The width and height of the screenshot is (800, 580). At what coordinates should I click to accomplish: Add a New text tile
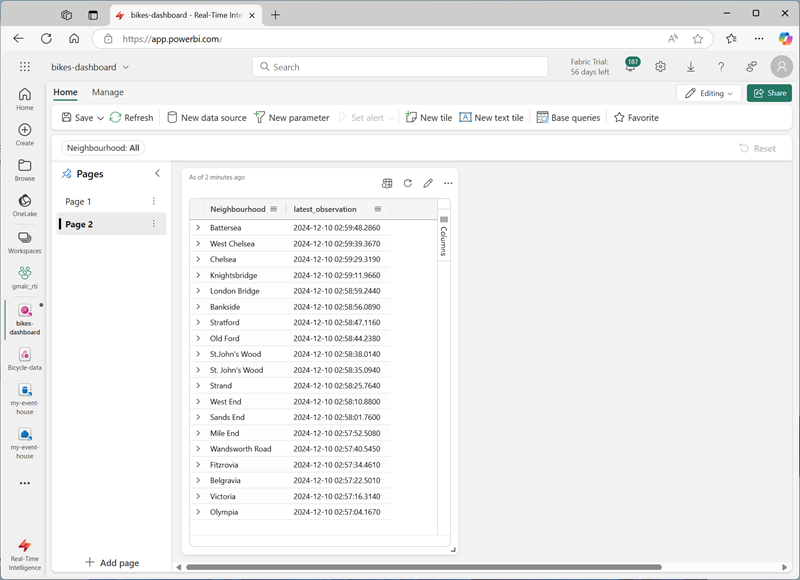click(491, 118)
